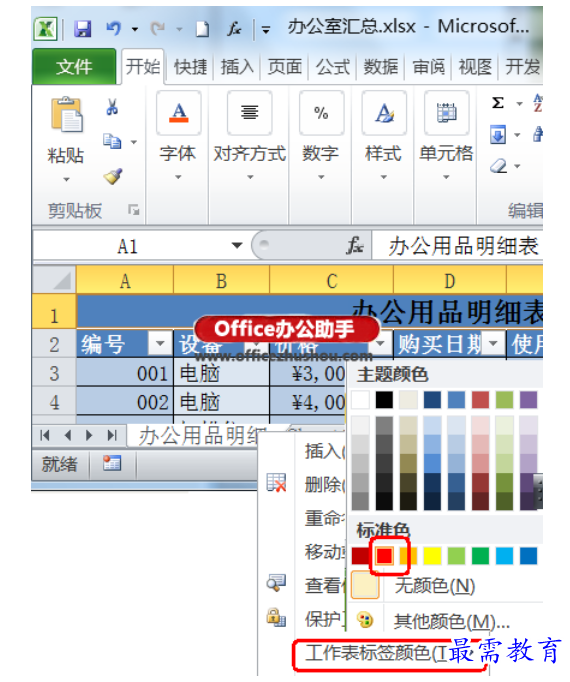570x682 pixels.
Task: Go to previous sheet navigation arrow
Action: pyautogui.click(x=67, y=435)
